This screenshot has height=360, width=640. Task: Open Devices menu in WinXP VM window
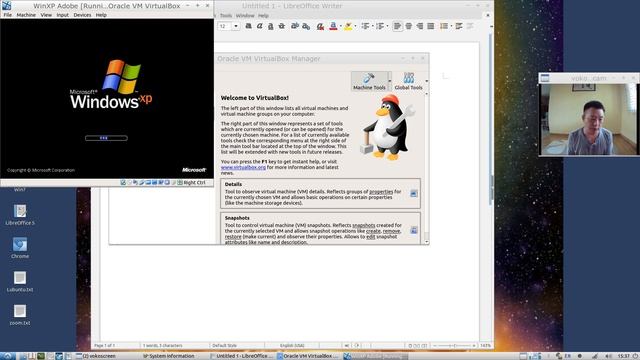click(82, 15)
